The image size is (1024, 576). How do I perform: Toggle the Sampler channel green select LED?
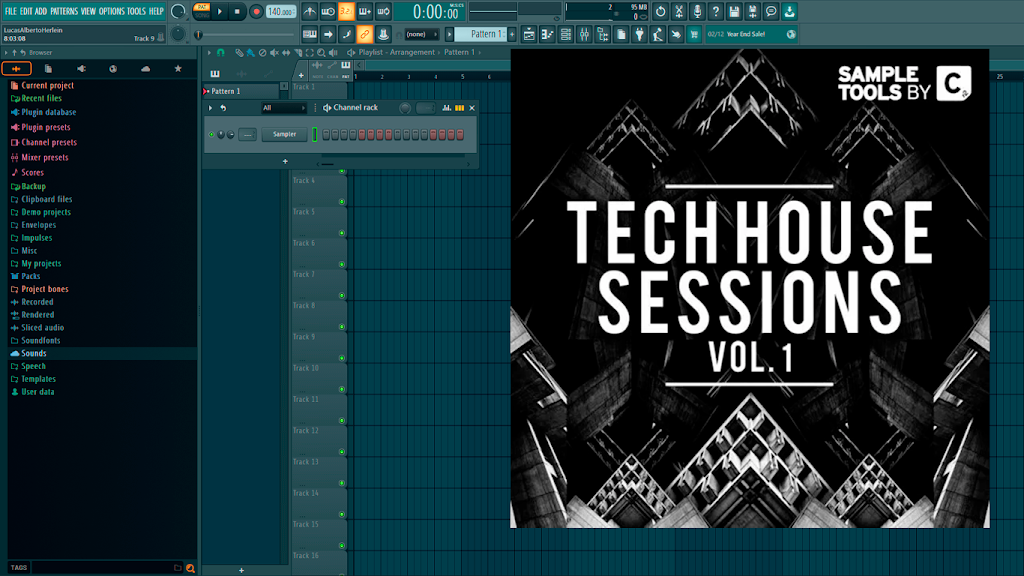coord(315,135)
